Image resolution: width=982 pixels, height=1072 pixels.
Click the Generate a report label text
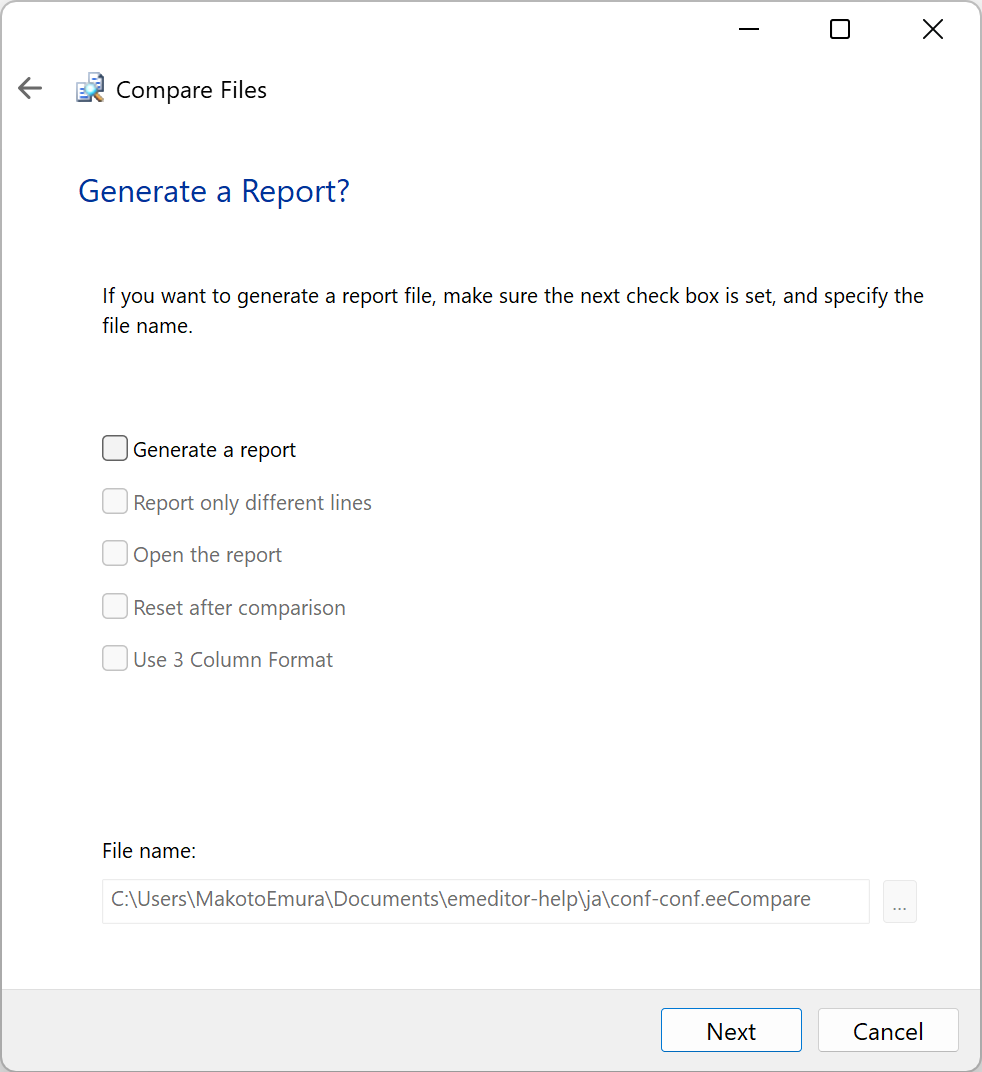pos(215,450)
